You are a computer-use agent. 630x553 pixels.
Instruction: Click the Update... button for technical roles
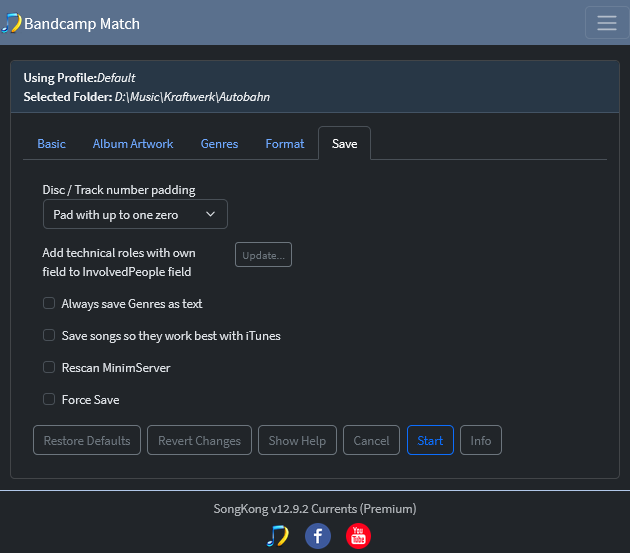(263, 255)
